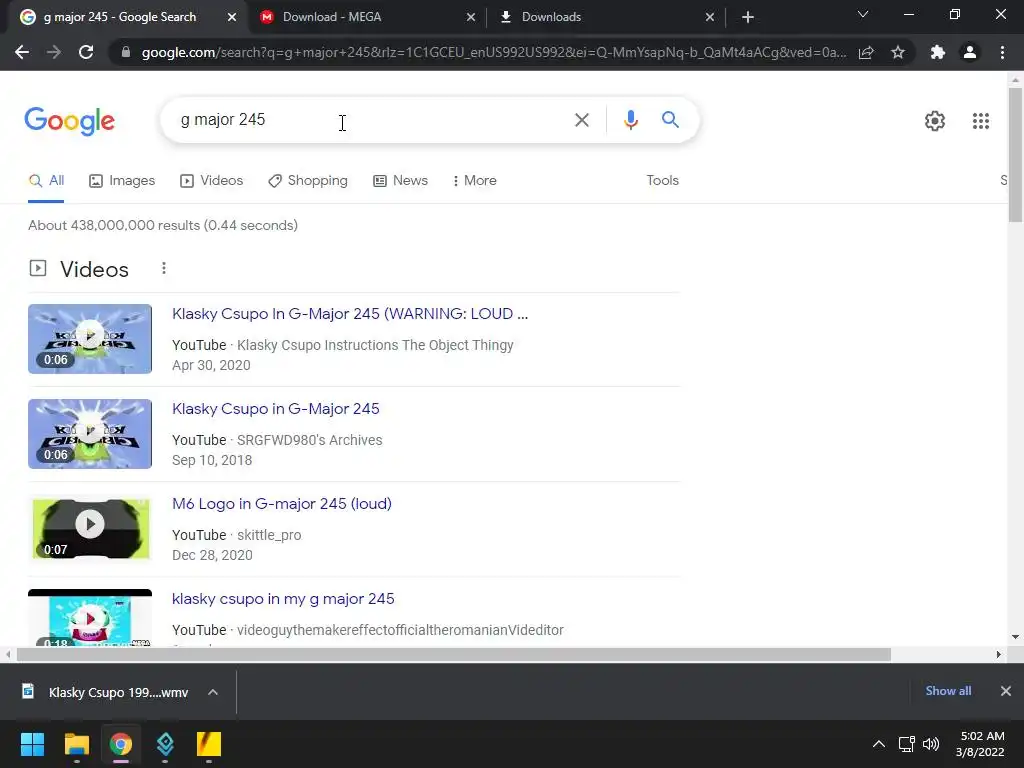
Task: Click the site padlock icon
Action: 125,52
